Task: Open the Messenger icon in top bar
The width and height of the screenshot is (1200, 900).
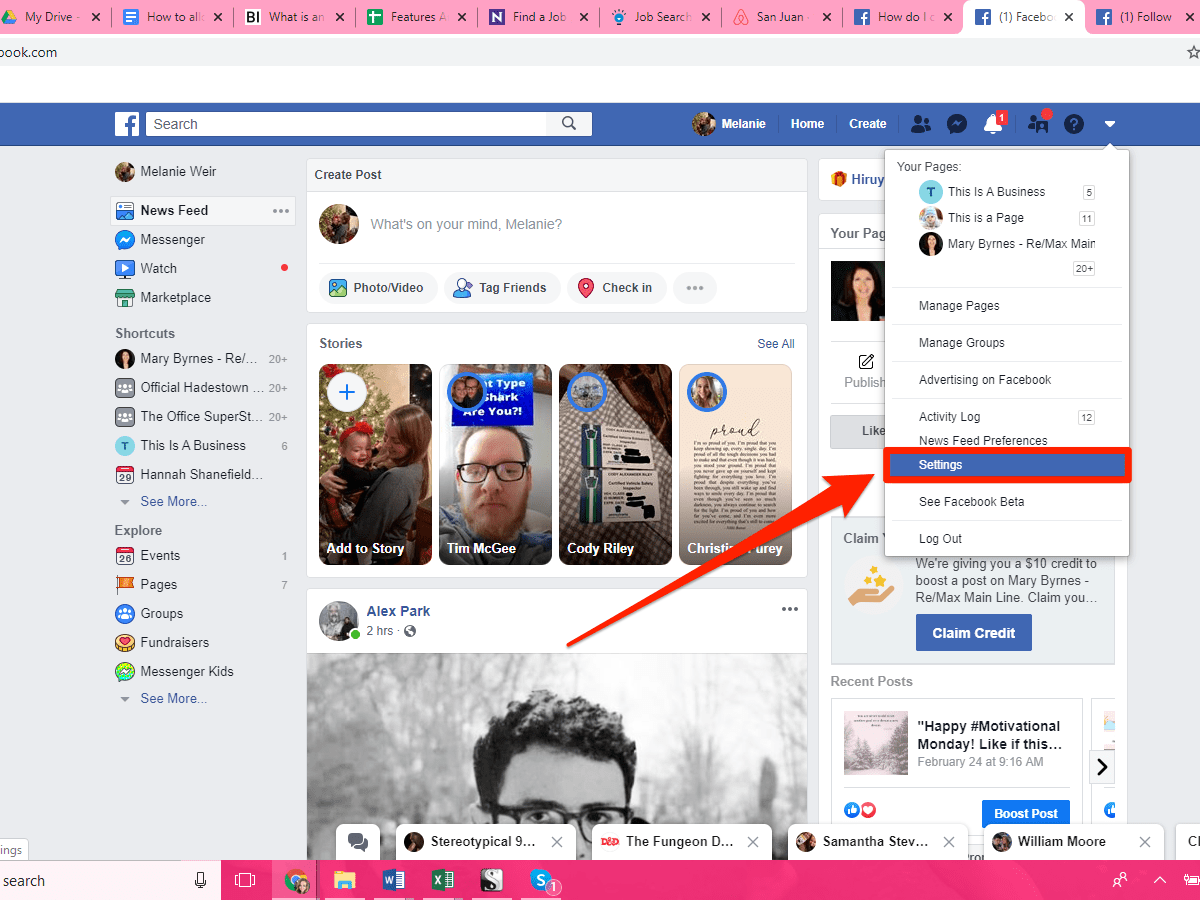Action: 957,124
